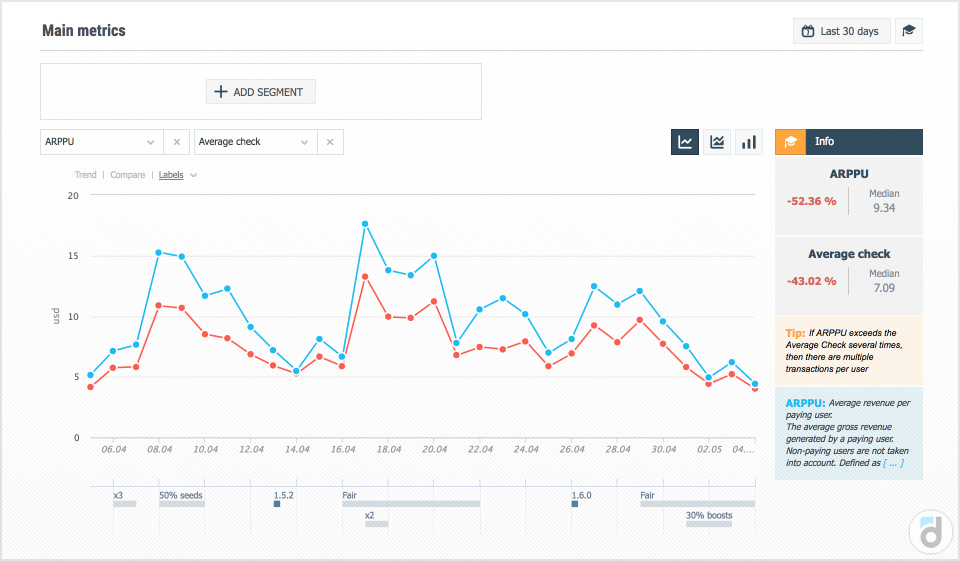Toggle the Compare chart option
Screen dimensions: 960x561
(127, 175)
